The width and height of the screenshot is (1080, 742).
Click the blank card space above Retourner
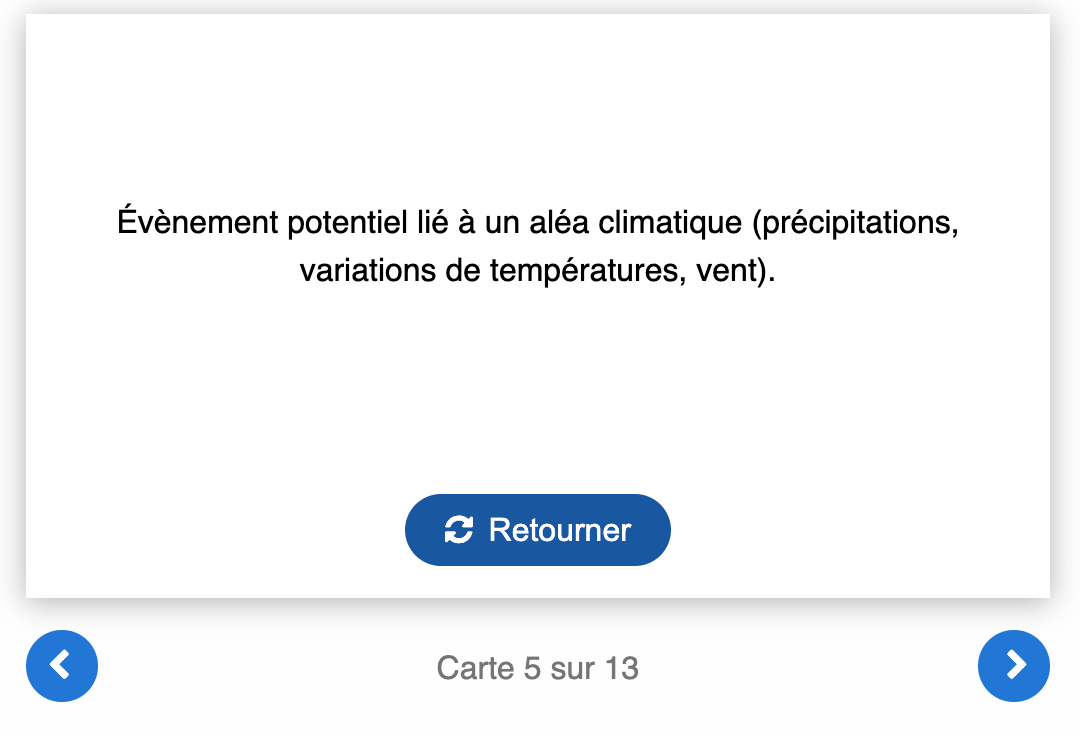(x=538, y=400)
